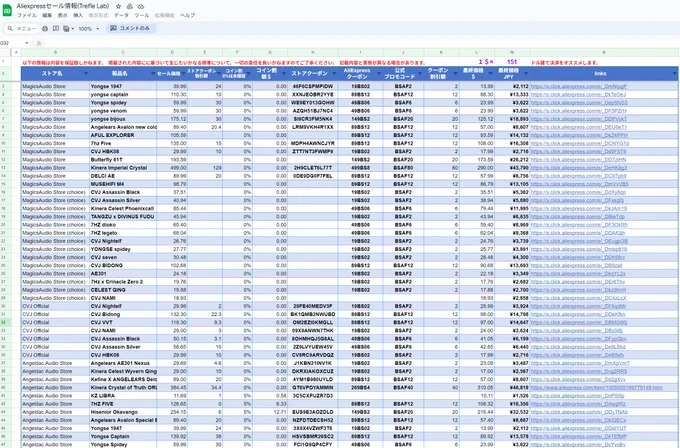680x448 pixels.
Task: Open the セール価格 column filter
Action: [x=183, y=74]
